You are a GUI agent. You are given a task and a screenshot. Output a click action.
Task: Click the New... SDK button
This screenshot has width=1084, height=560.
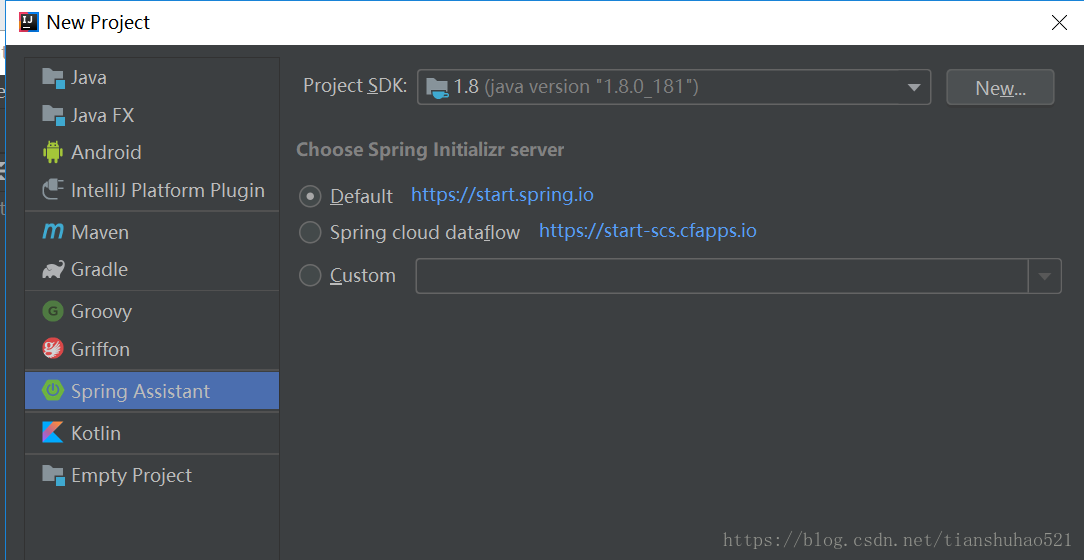coord(1000,88)
